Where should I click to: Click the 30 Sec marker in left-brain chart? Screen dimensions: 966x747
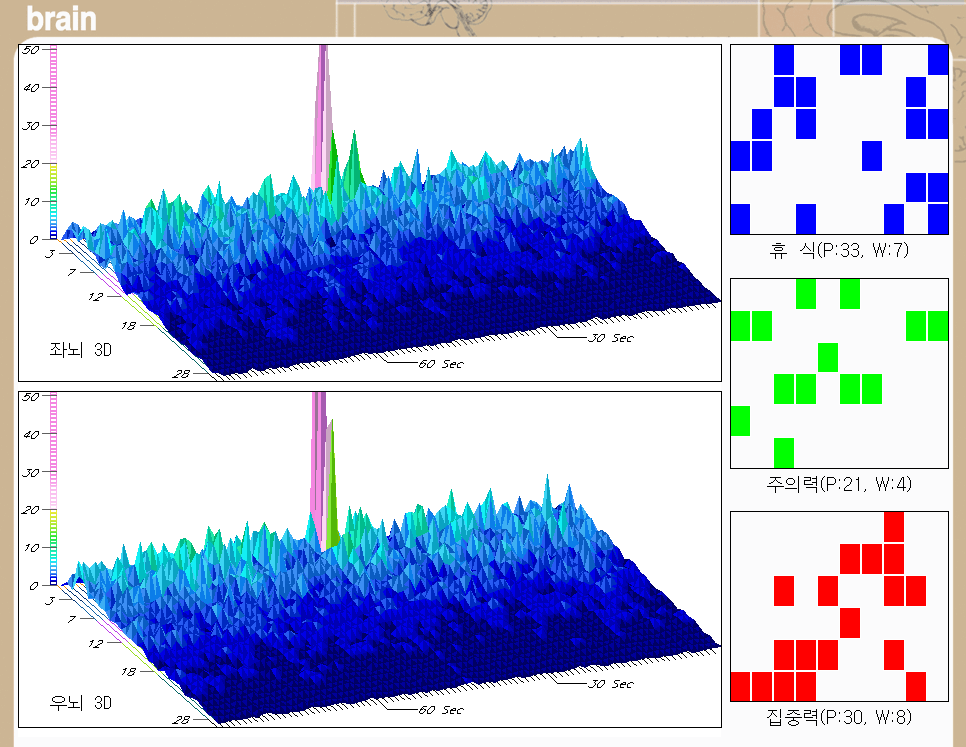pos(610,338)
